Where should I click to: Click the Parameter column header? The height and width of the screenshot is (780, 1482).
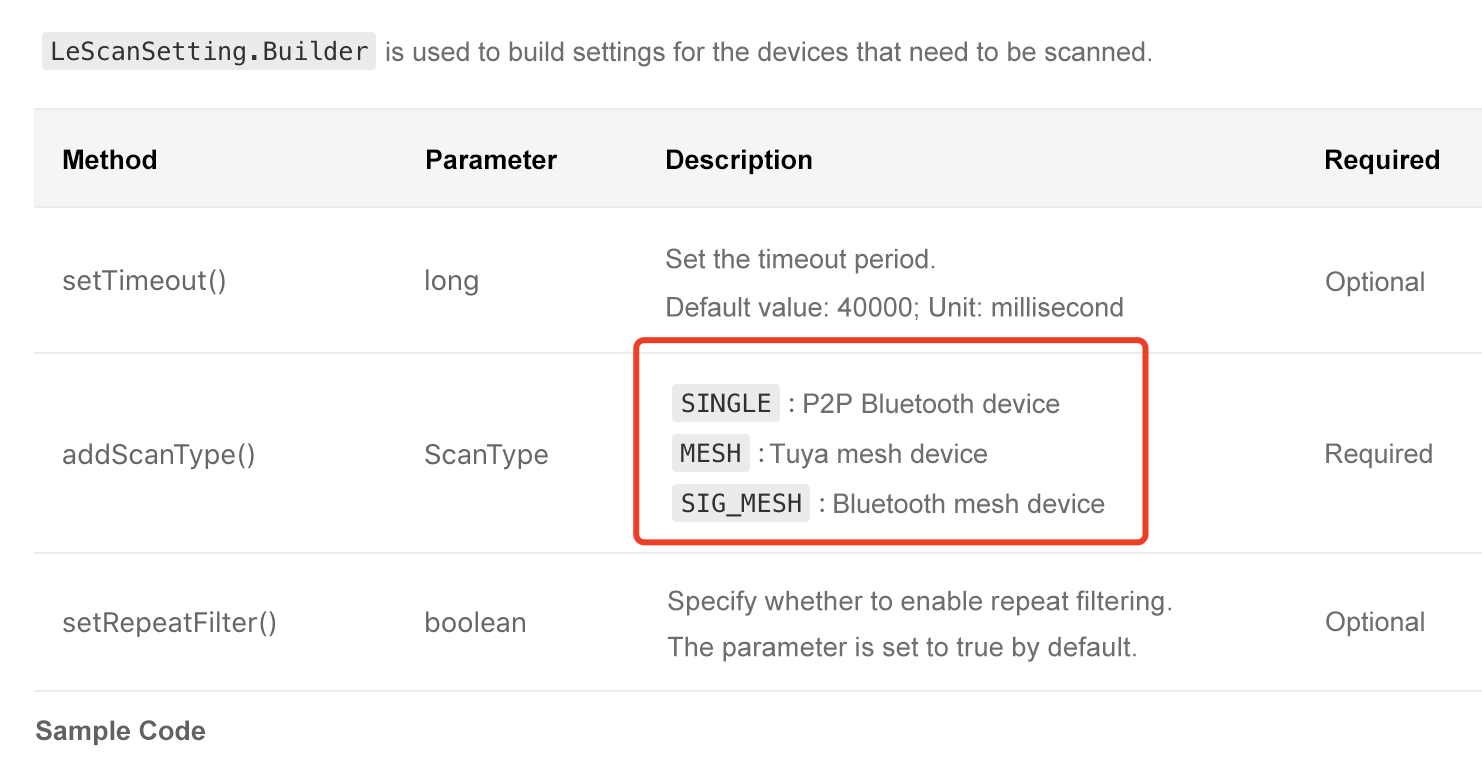491,160
